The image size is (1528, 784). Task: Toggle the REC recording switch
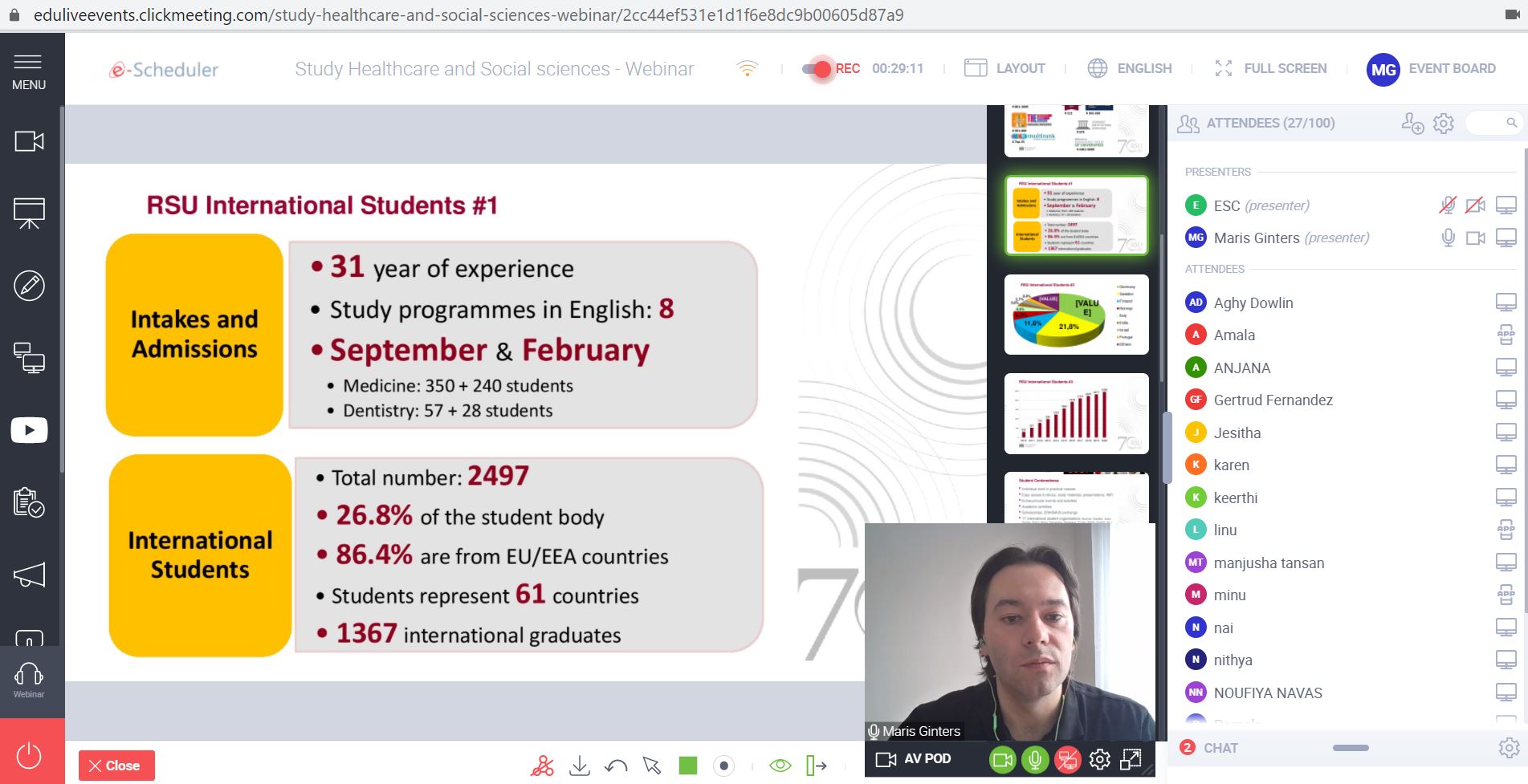[817, 69]
